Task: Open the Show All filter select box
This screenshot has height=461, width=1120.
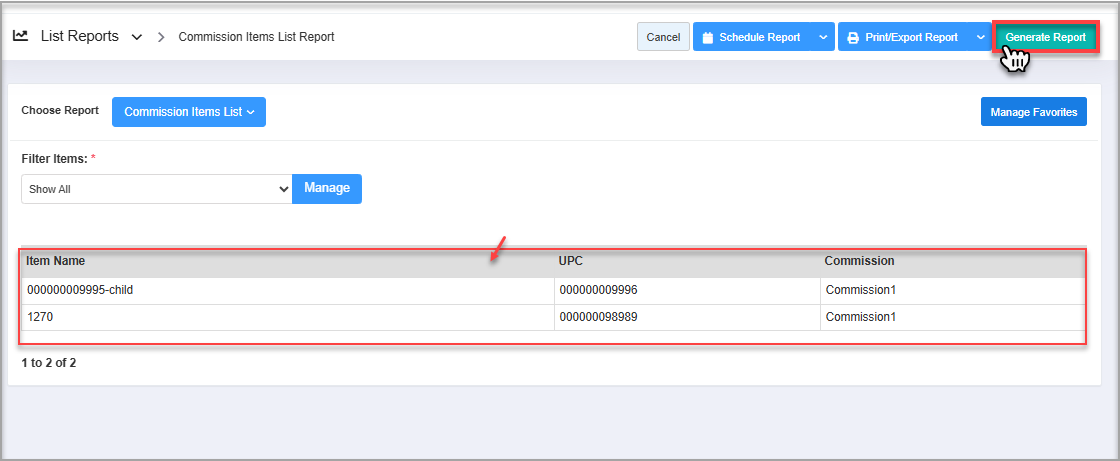Action: (x=156, y=189)
